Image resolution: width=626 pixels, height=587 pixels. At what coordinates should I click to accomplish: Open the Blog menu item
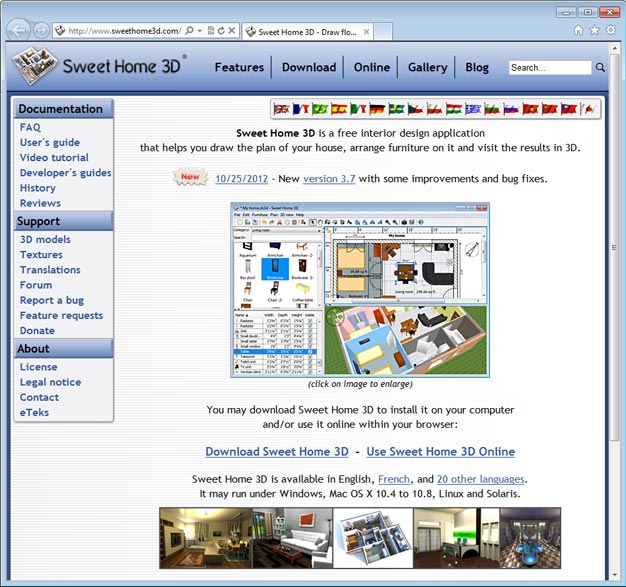pos(477,67)
